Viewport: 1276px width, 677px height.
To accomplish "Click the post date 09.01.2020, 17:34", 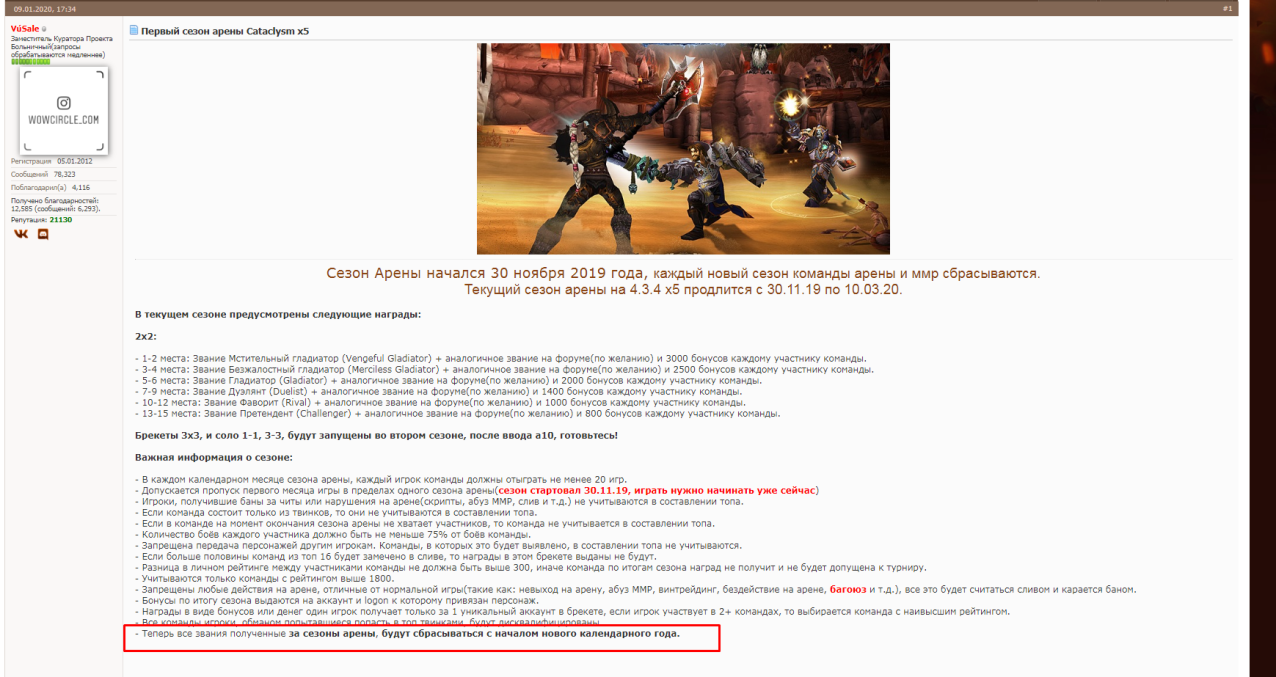I will tap(45, 8).
